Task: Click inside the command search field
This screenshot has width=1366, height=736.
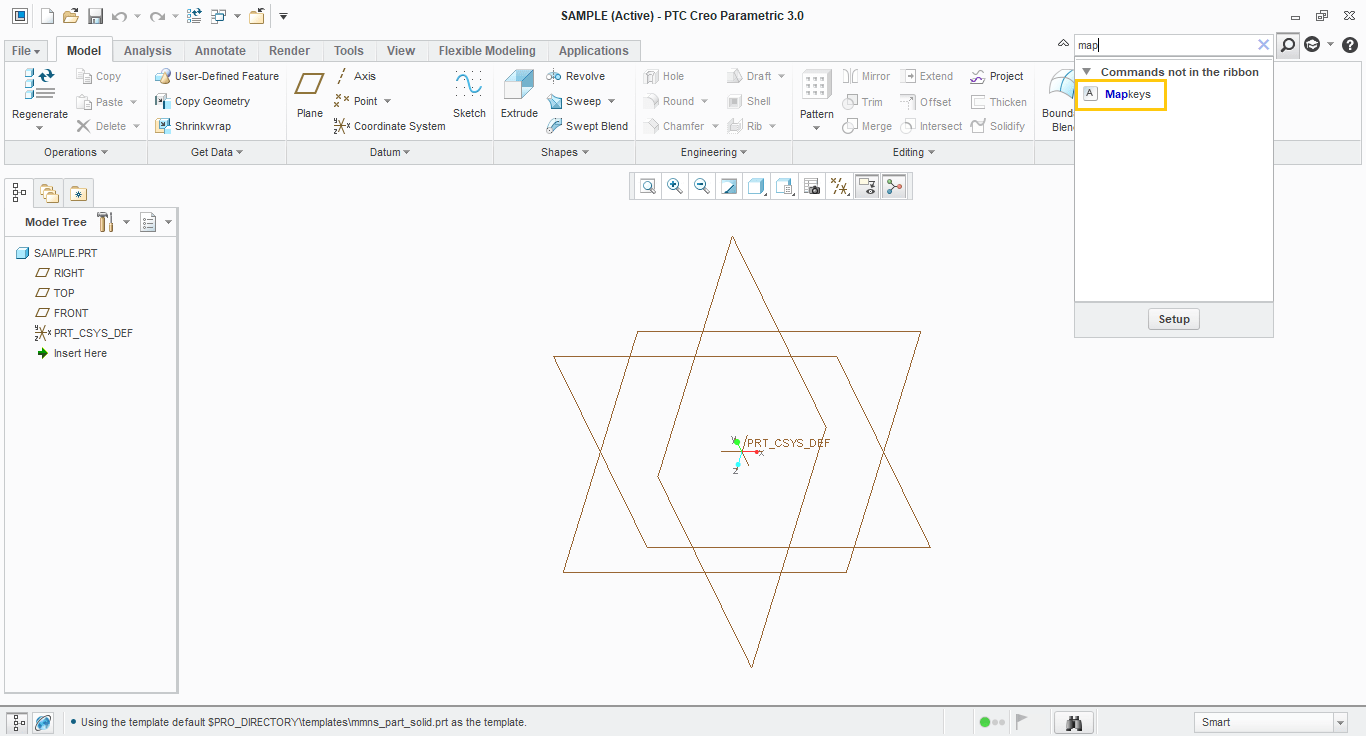Action: (x=1160, y=44)
